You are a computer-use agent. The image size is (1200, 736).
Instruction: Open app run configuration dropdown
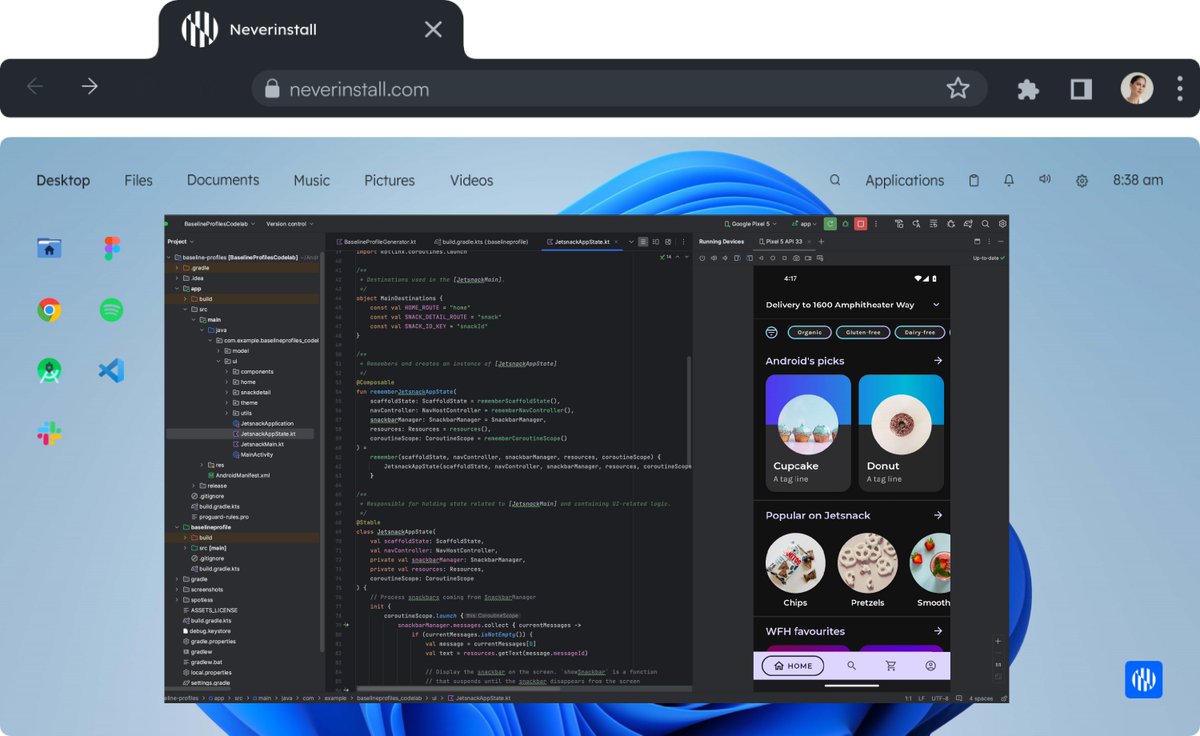tap(803, 224)
